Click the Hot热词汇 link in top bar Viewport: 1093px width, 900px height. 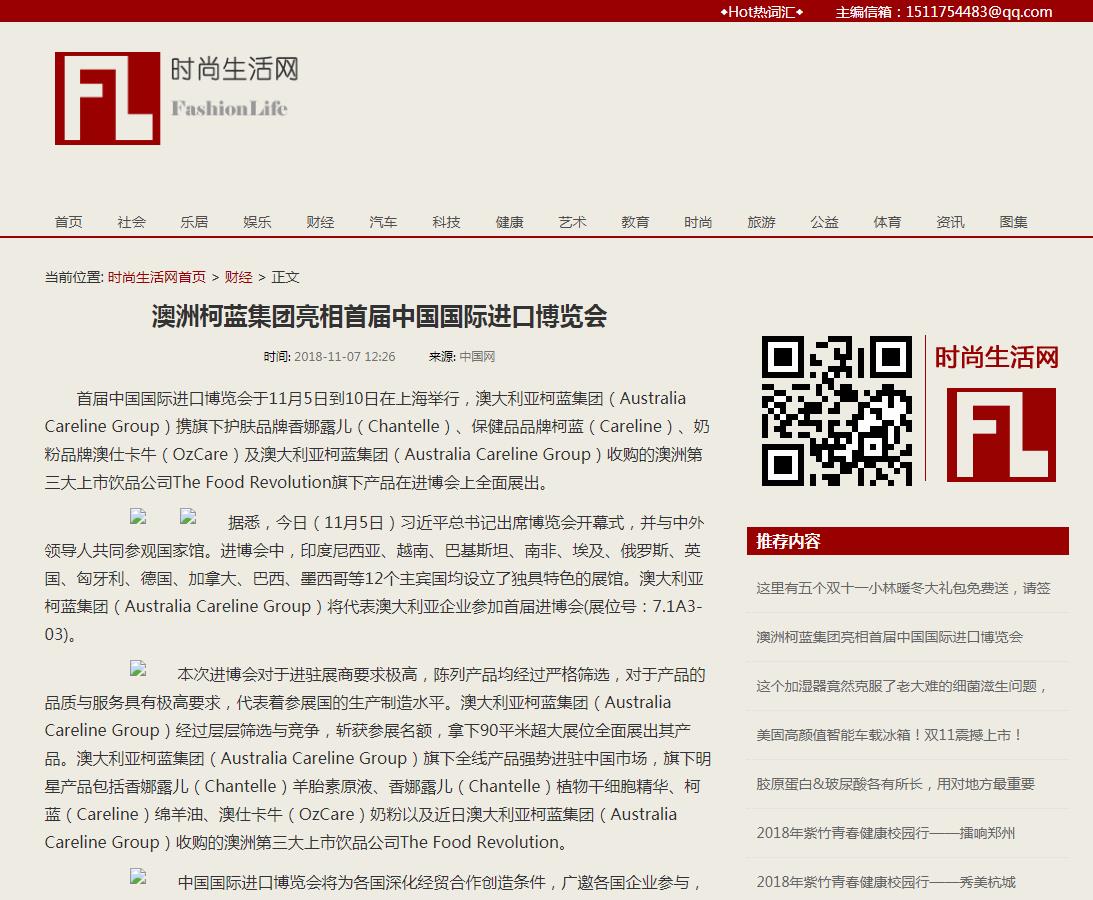[762, 12]
